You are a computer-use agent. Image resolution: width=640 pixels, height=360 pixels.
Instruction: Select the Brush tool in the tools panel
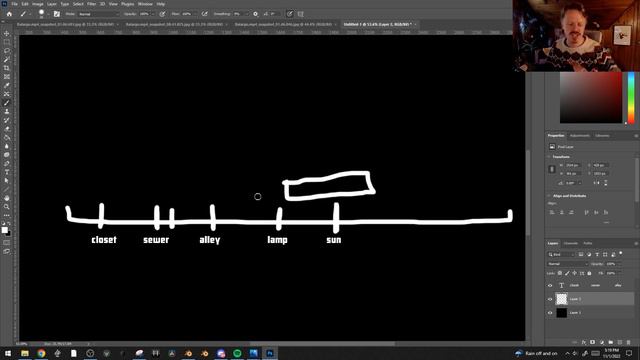pyautogui.click(x=7, y=102)
